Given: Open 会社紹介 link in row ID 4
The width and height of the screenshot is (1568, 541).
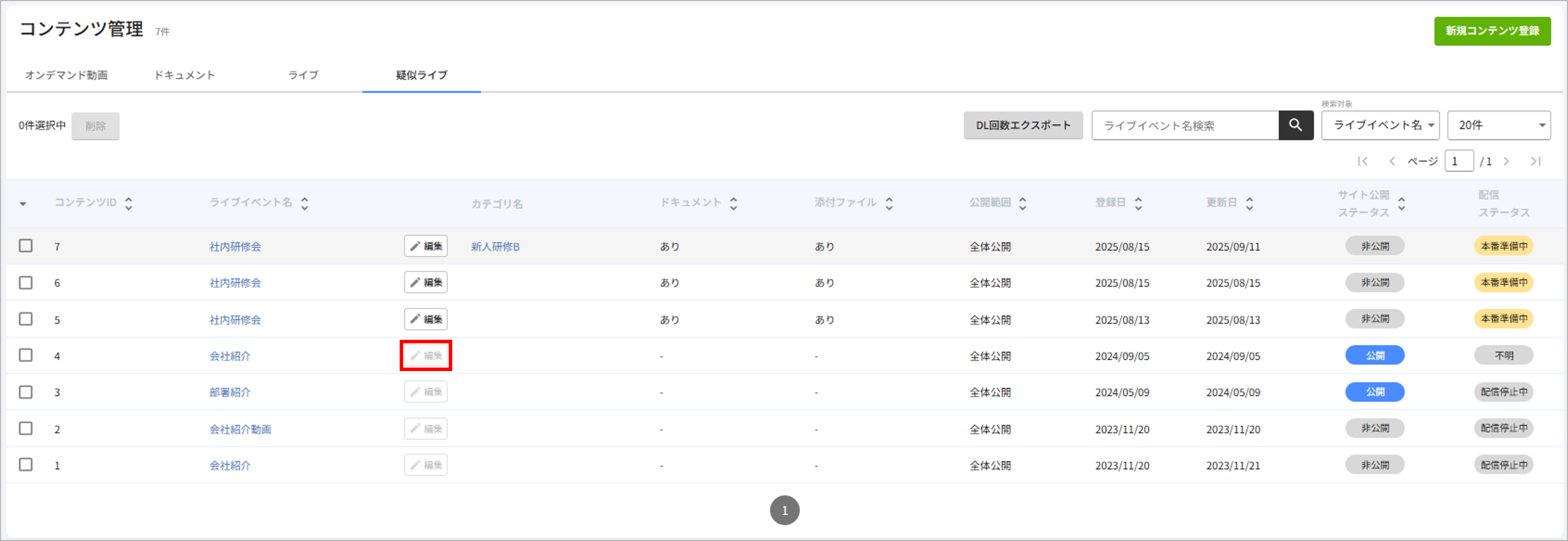Looking at the screenshot, I should 230,357.
